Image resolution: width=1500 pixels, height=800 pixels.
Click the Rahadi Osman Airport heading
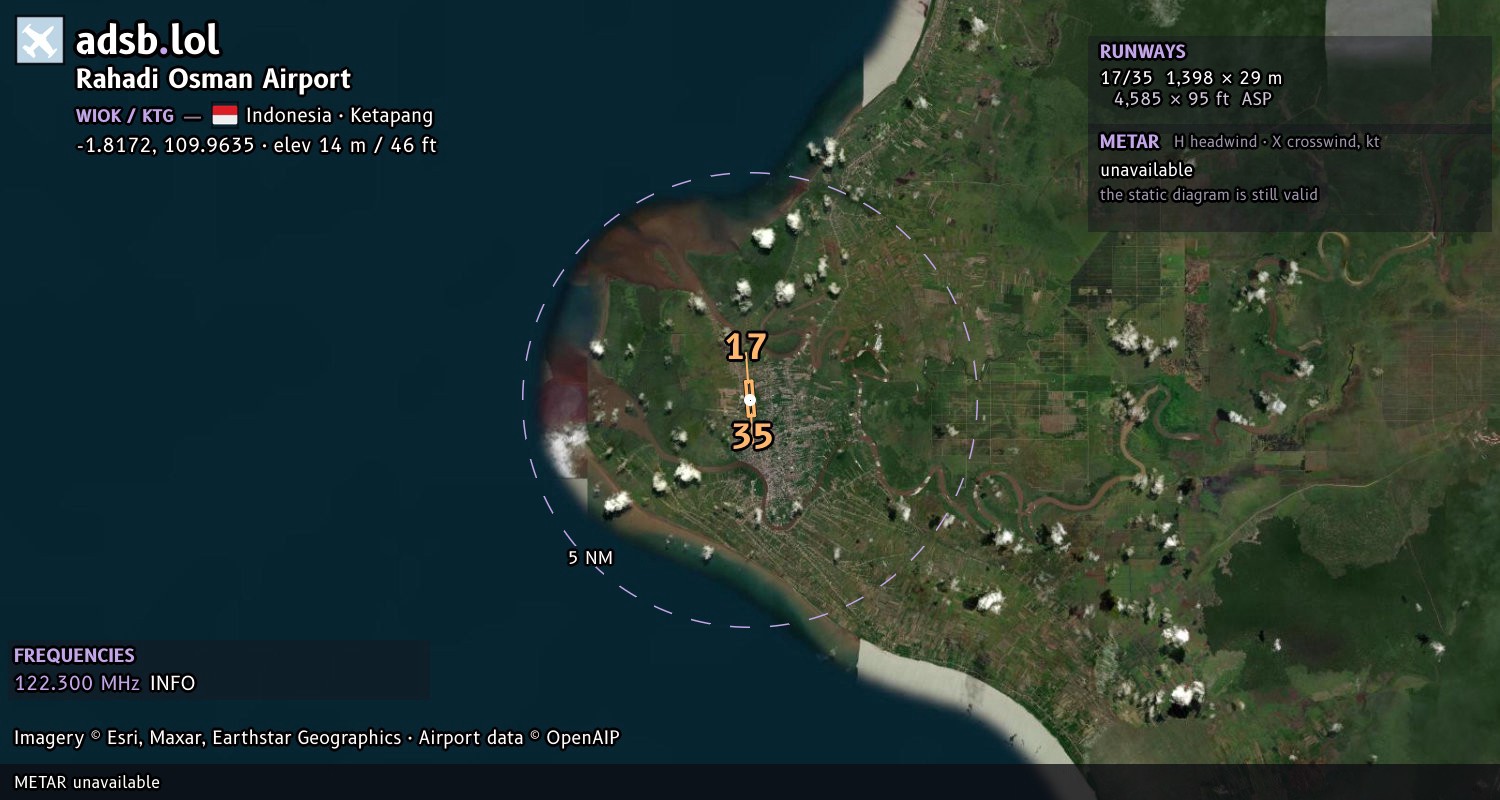click(x=214, y=79)
